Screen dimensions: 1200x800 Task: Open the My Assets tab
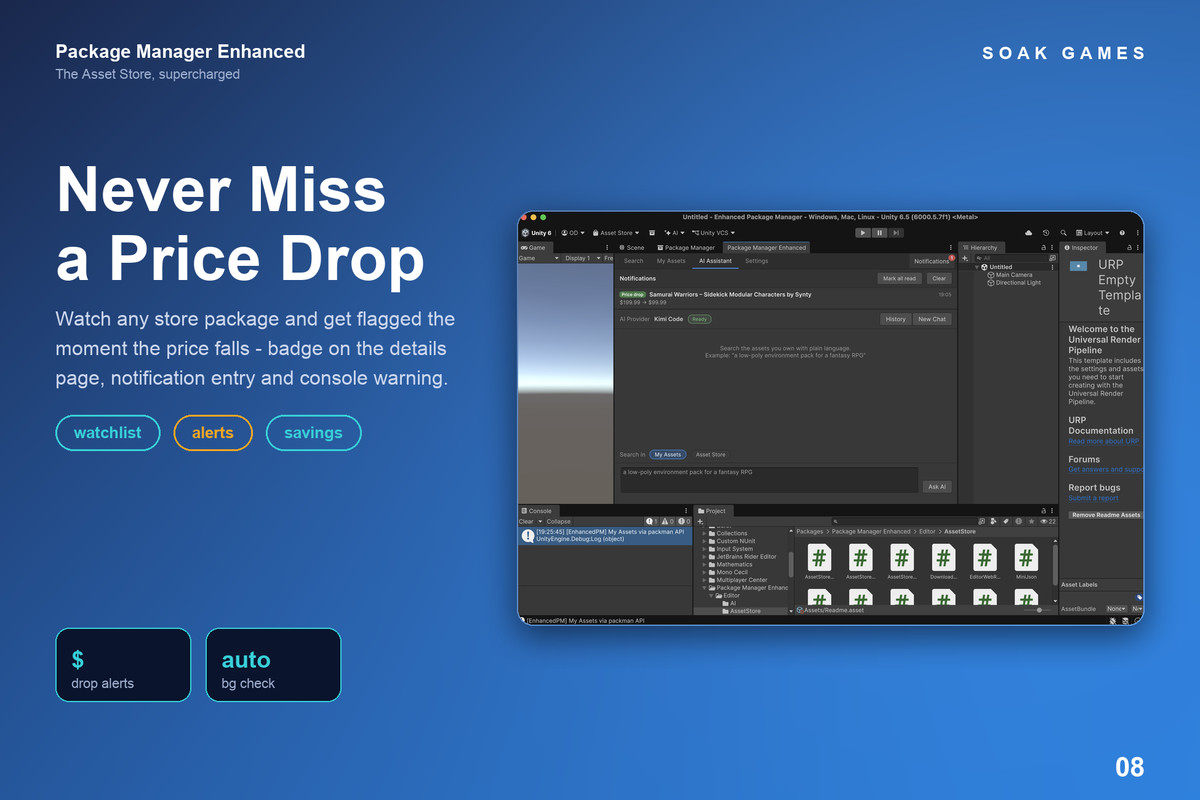(671, 261)
